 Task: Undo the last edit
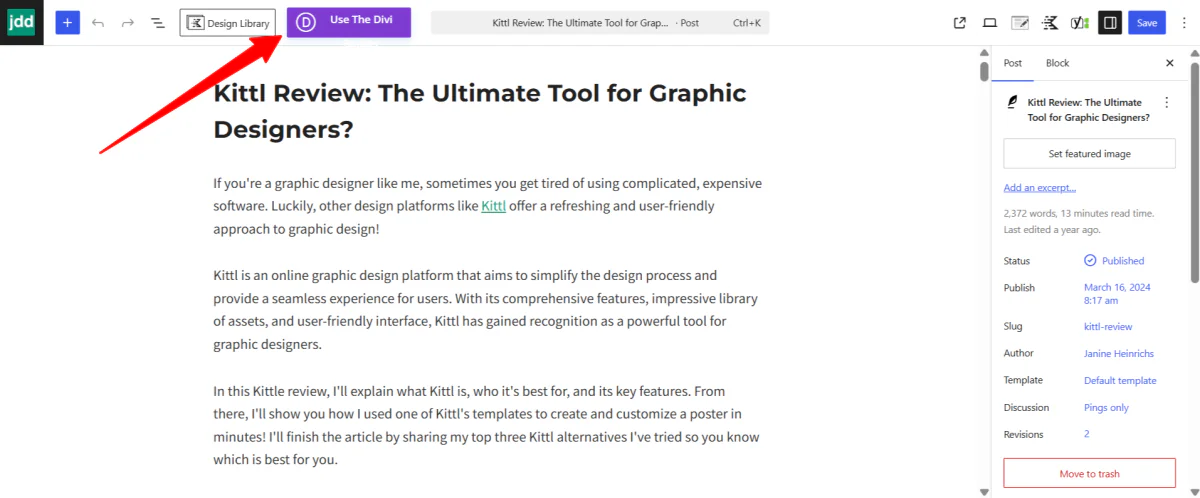(98, 22)
